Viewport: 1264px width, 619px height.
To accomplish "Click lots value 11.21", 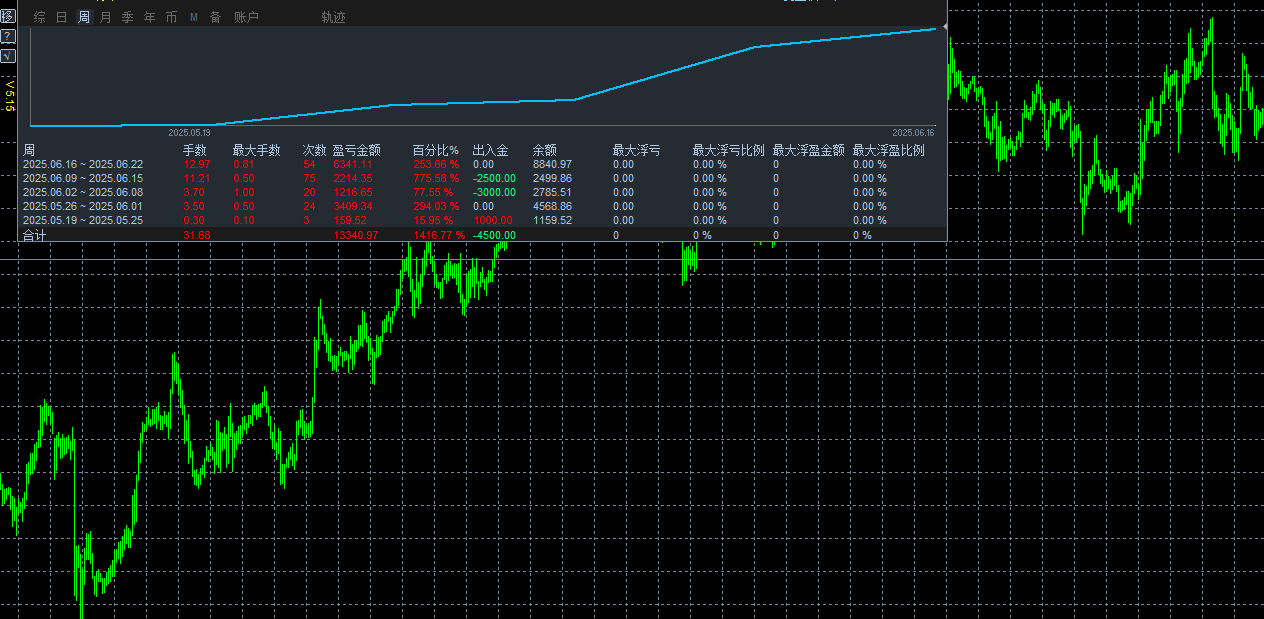I will click(x=197, y=178).
